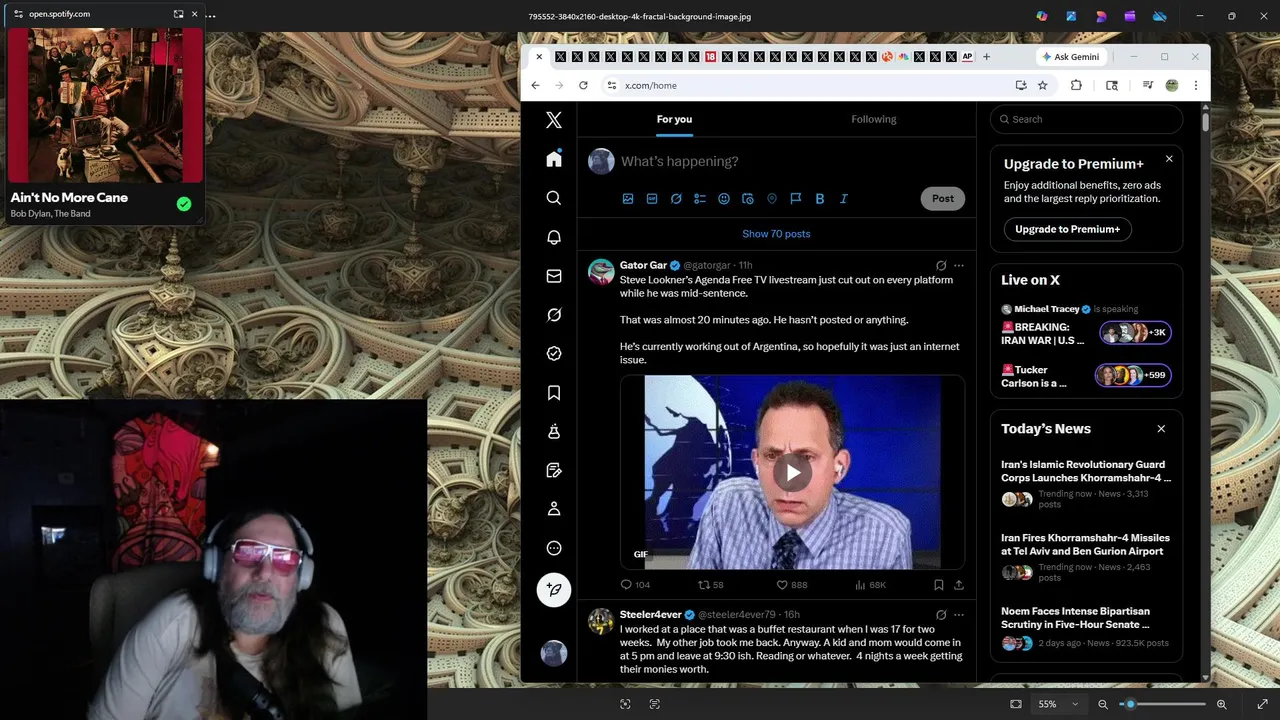Click Grok icon on Steeler4ever's post

pyautogui.click(x=941, y=615)
